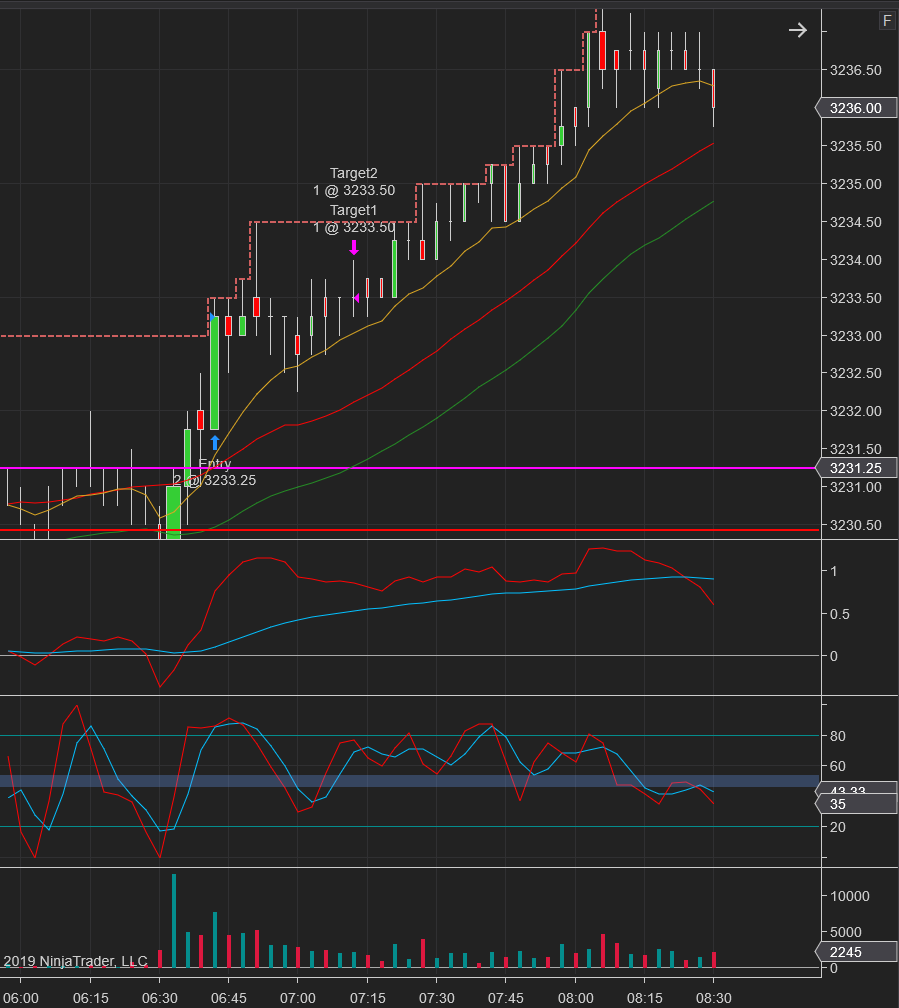Screen dimensions: 899x1008
Task: Click the 20 level label on oscillator axis
Action: (x=838, y=827)
